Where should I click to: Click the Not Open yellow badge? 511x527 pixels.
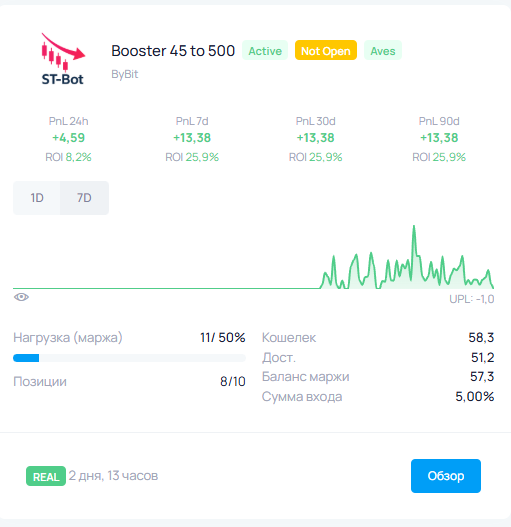click(326, 51)
